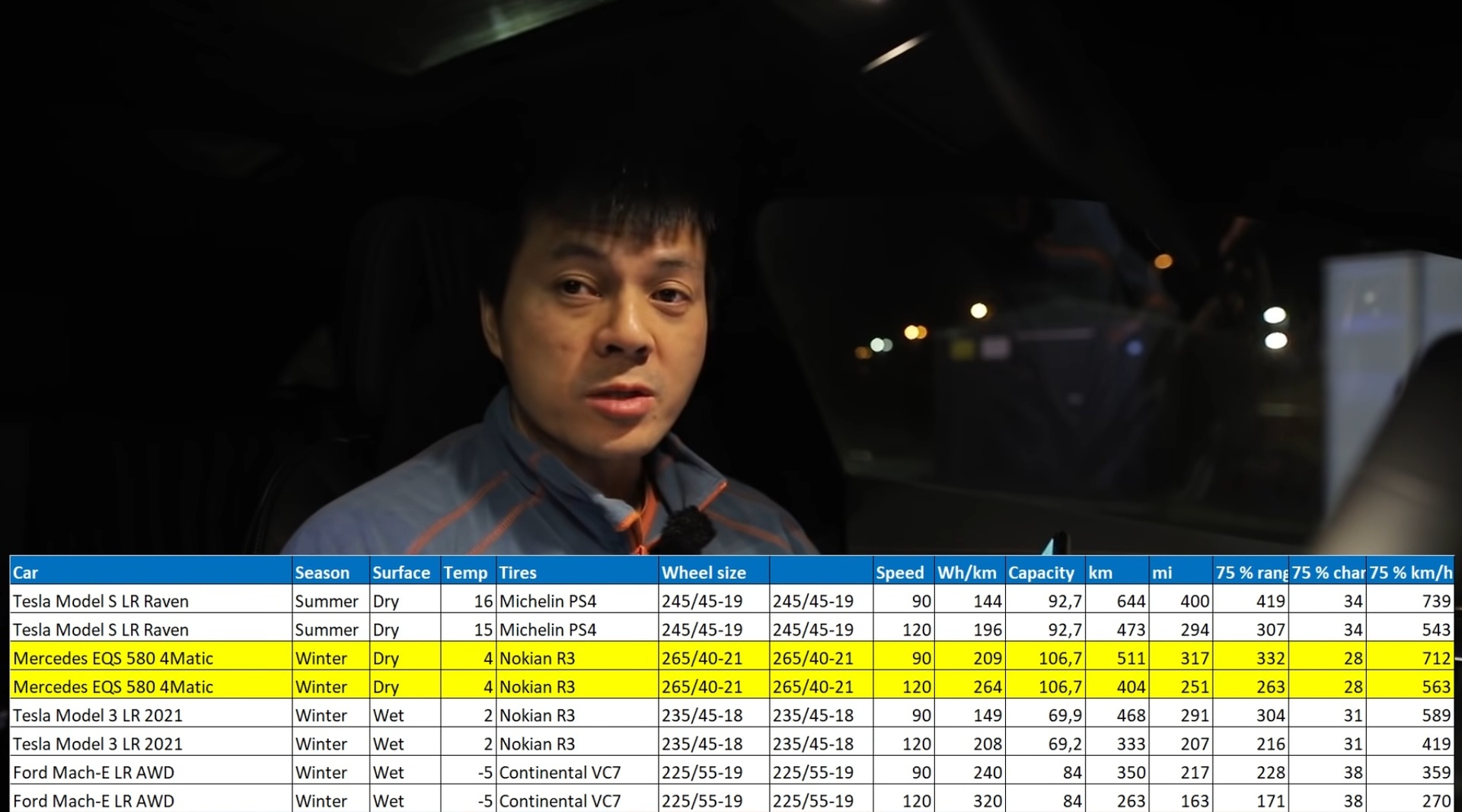1462x812 pixels.
Task: Select the Capacity column header
Action: tap(1045, 572)
